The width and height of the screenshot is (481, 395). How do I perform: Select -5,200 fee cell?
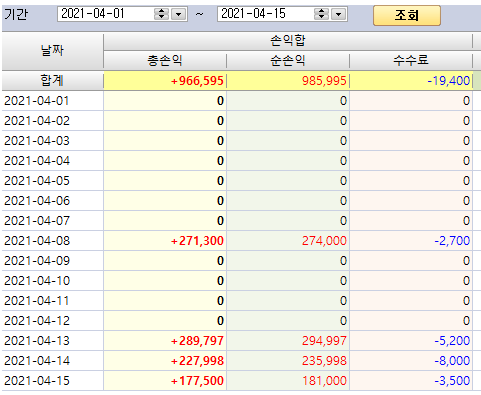pos(411,341)
